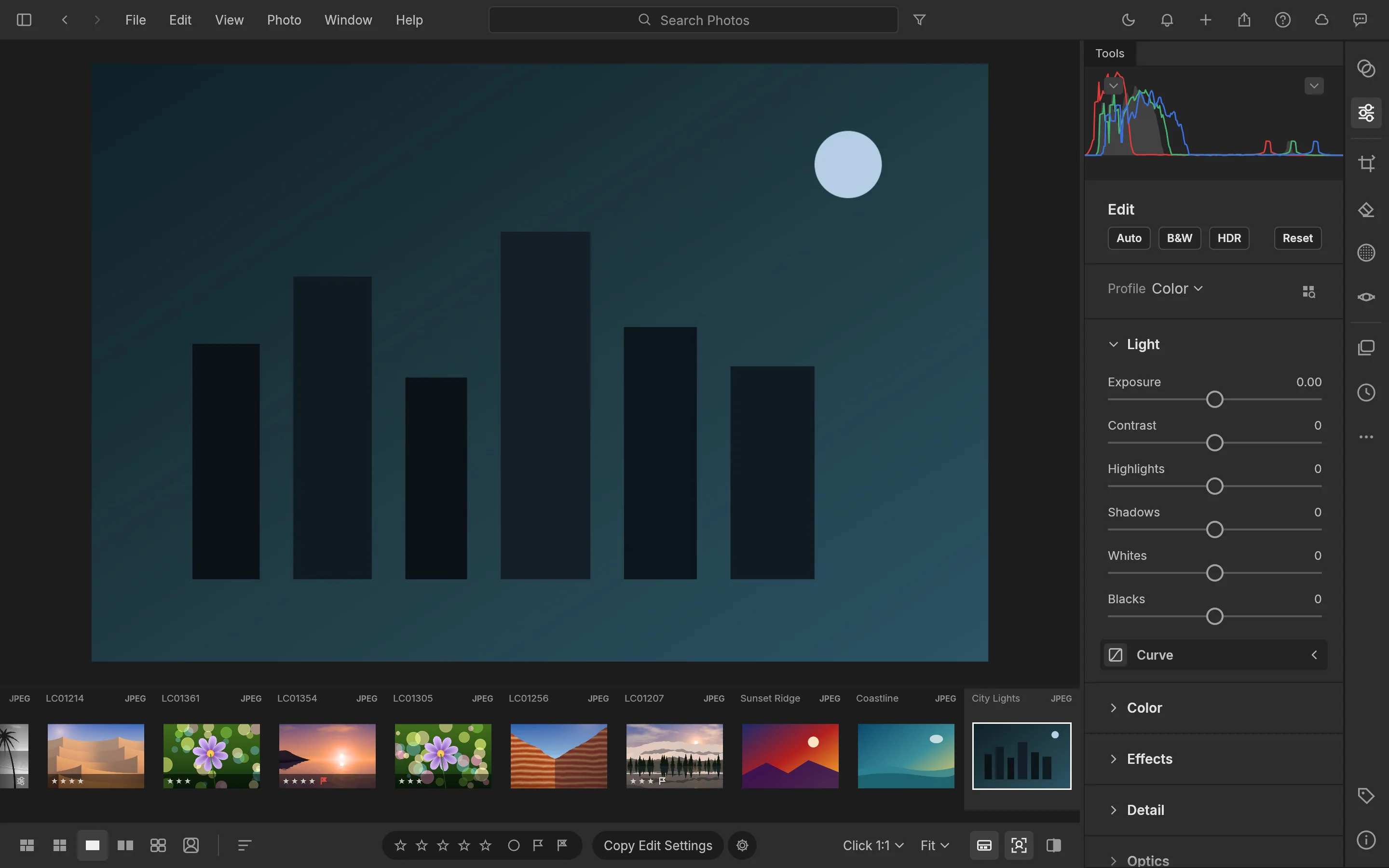Click the Share icon
This screenshot has height=868, width=1389.
point(1244,20)
